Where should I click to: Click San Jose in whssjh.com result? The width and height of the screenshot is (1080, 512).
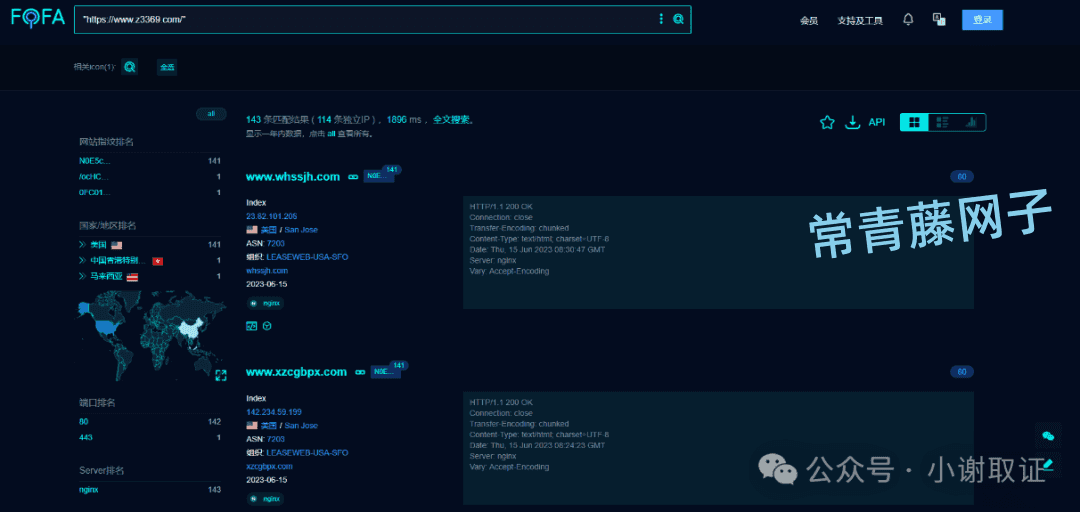(x=301, y=229)
